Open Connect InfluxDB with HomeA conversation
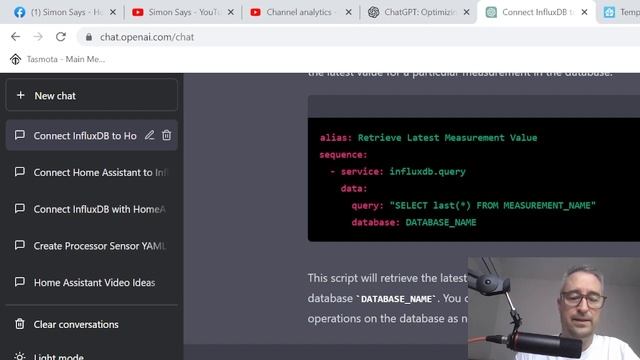640x360 pixels. tap(91, 209)
